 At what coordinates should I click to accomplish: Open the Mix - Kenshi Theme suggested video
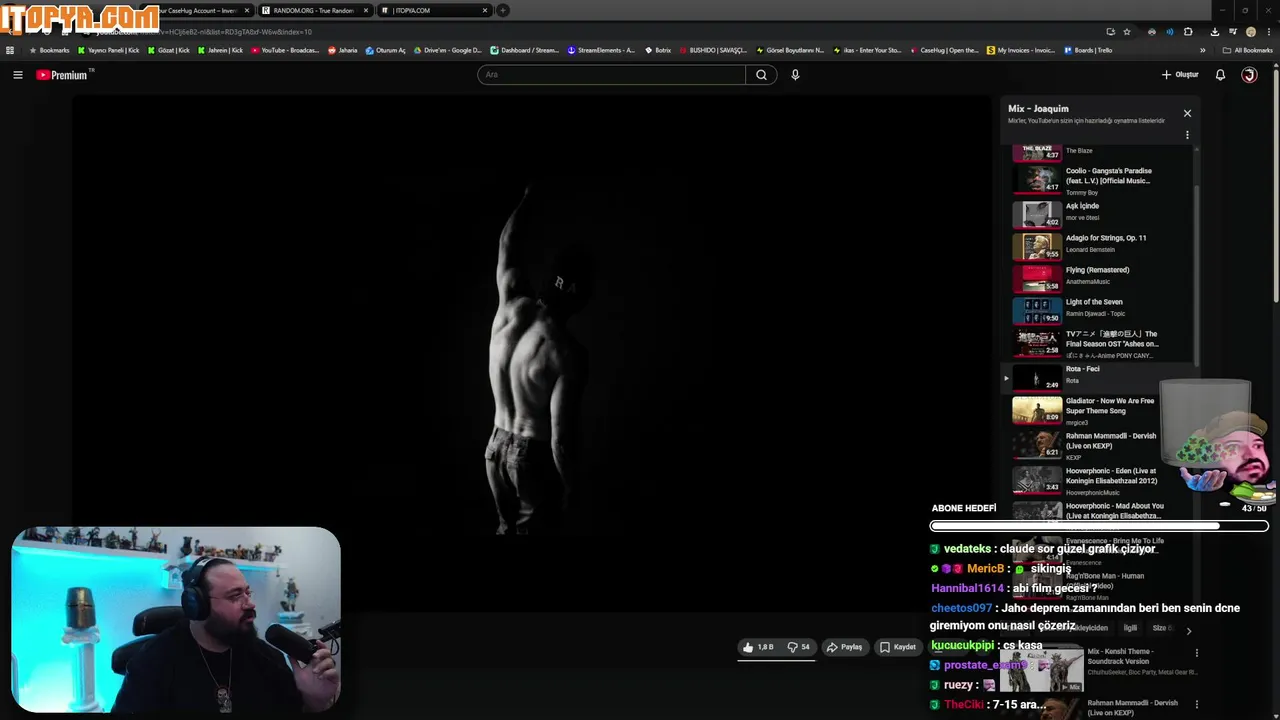1099,668
